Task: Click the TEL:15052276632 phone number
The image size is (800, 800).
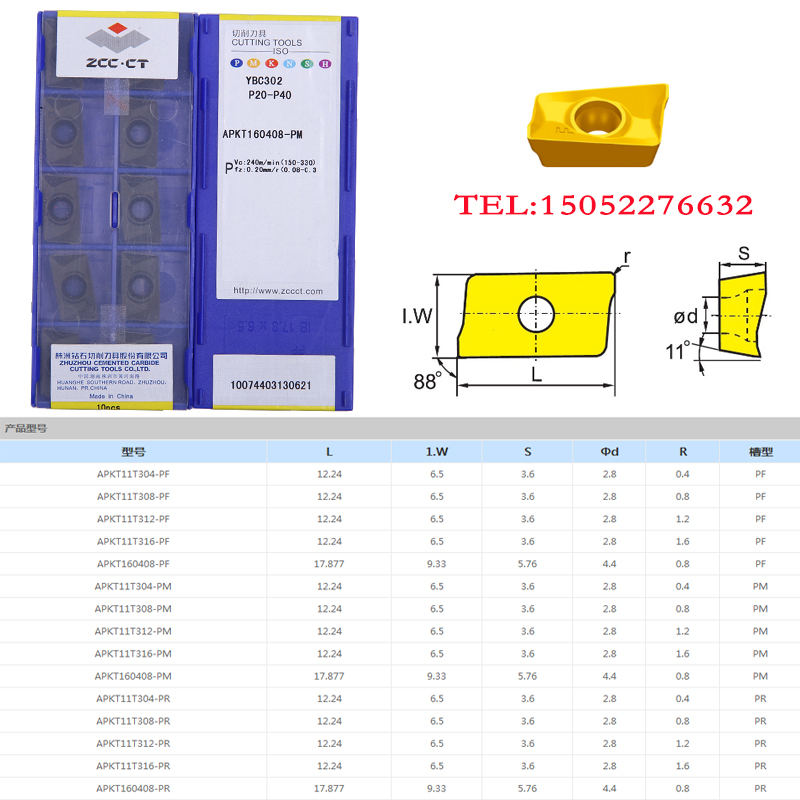Action: (604, 205)
